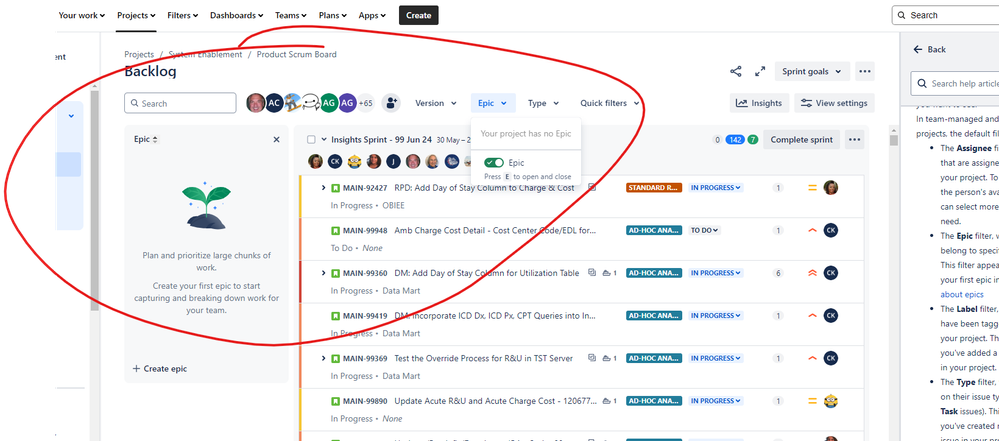
Task: Click the STANDARD R... label on MAIN-92427
Action: pyautogui.click(x=654, y=188)
